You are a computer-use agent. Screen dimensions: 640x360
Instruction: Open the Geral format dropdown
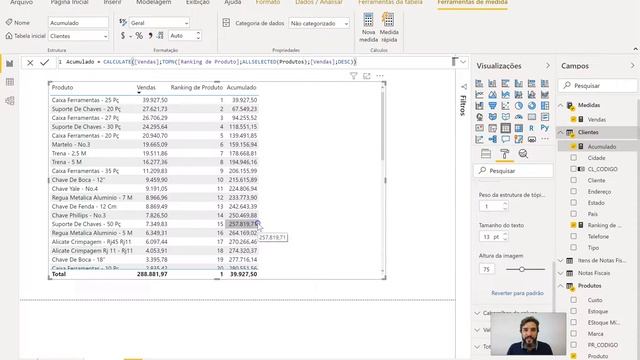coord(159,23)
